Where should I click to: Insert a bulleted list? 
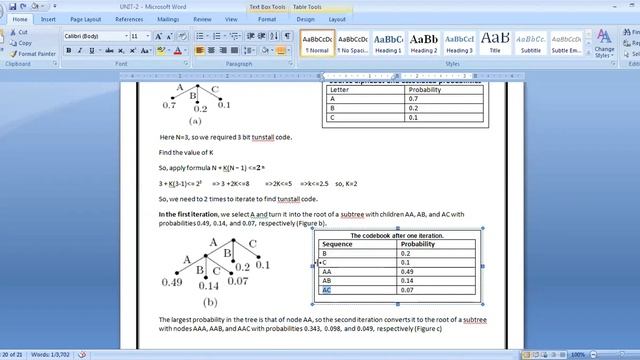click(x=201, y=36)
